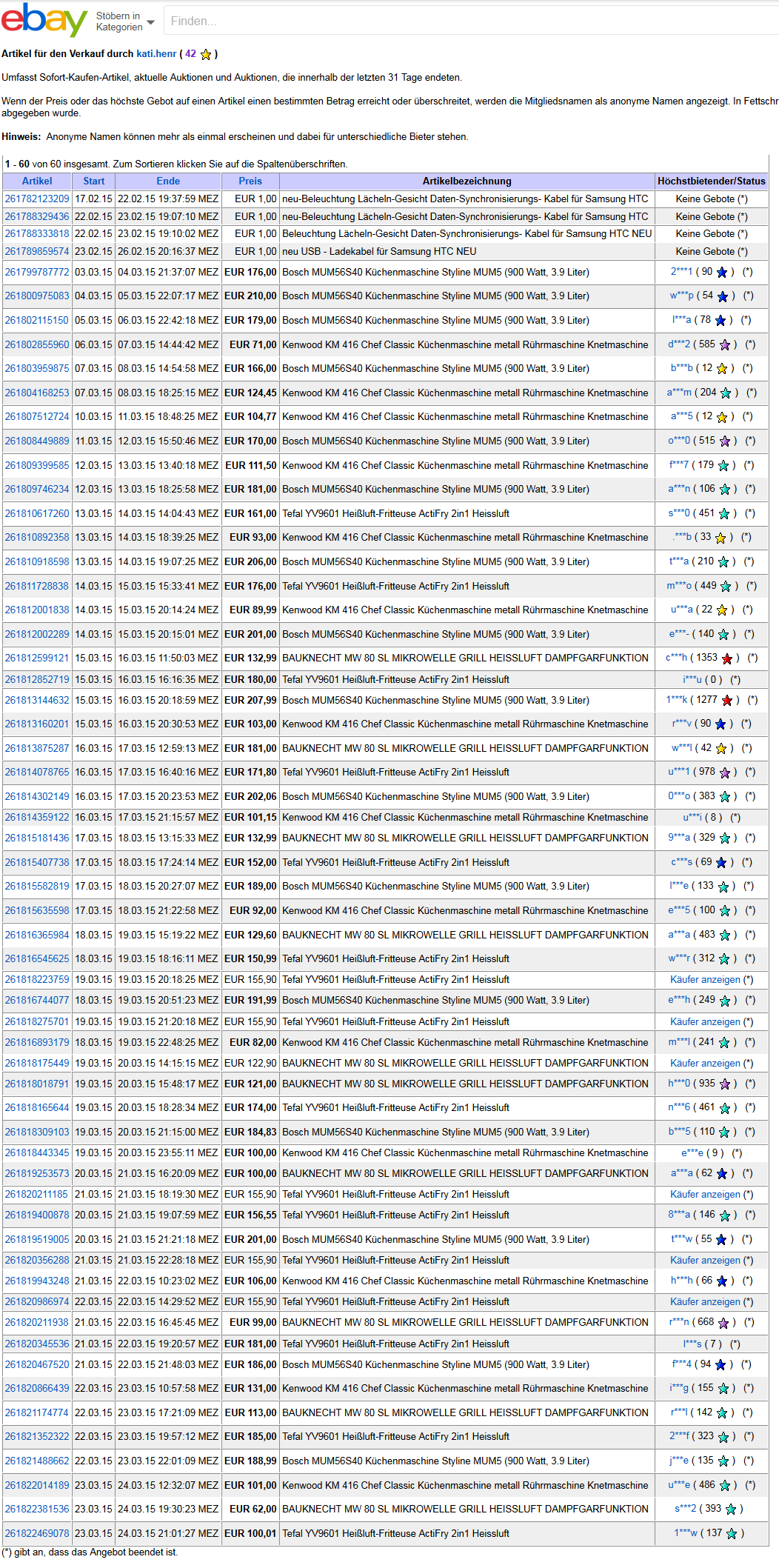
Task: Click the purple star next to score 978
Action: (x=725, y=773)
